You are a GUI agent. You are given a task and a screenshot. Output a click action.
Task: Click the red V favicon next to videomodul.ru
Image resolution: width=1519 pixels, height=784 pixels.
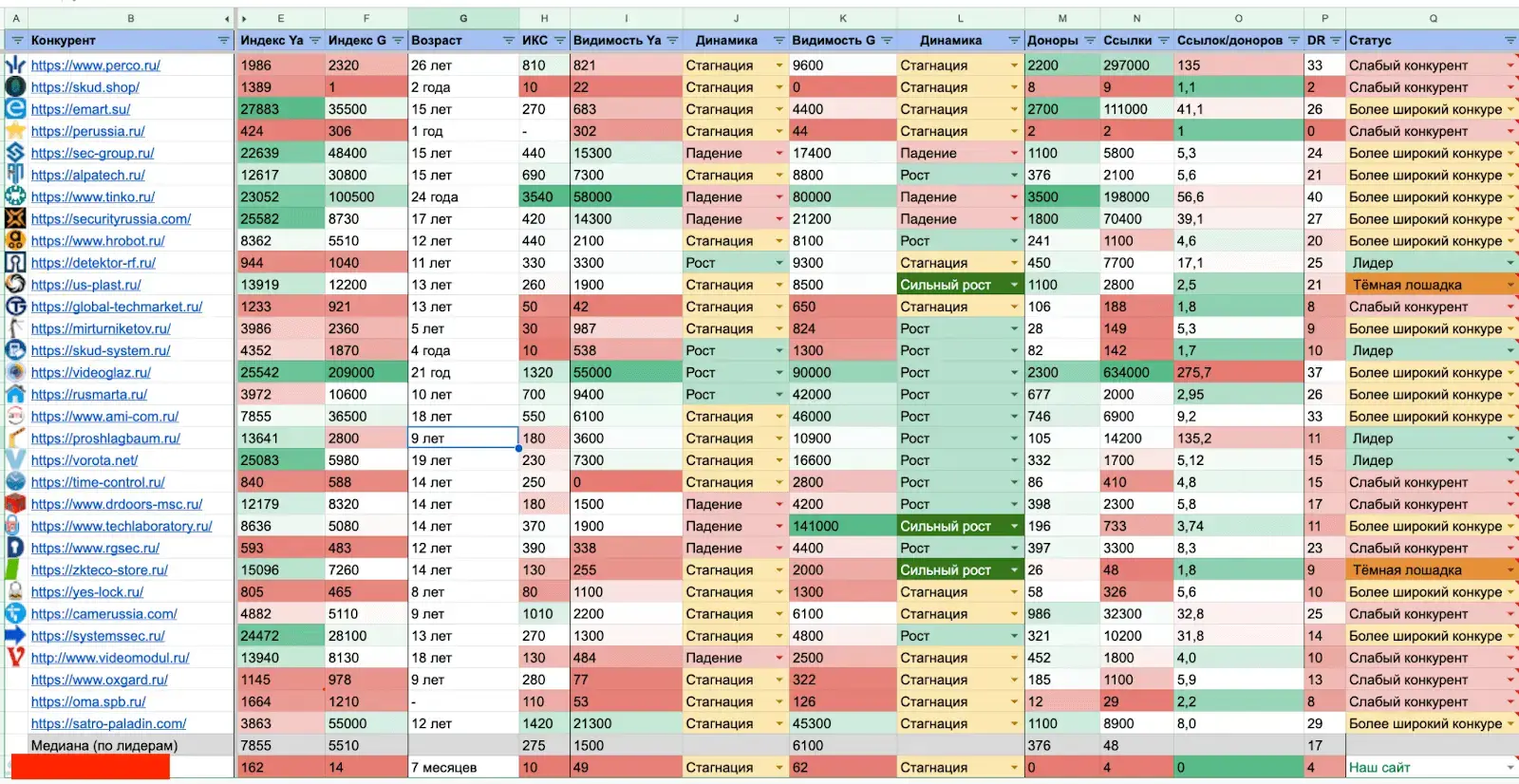click(15, 658)
